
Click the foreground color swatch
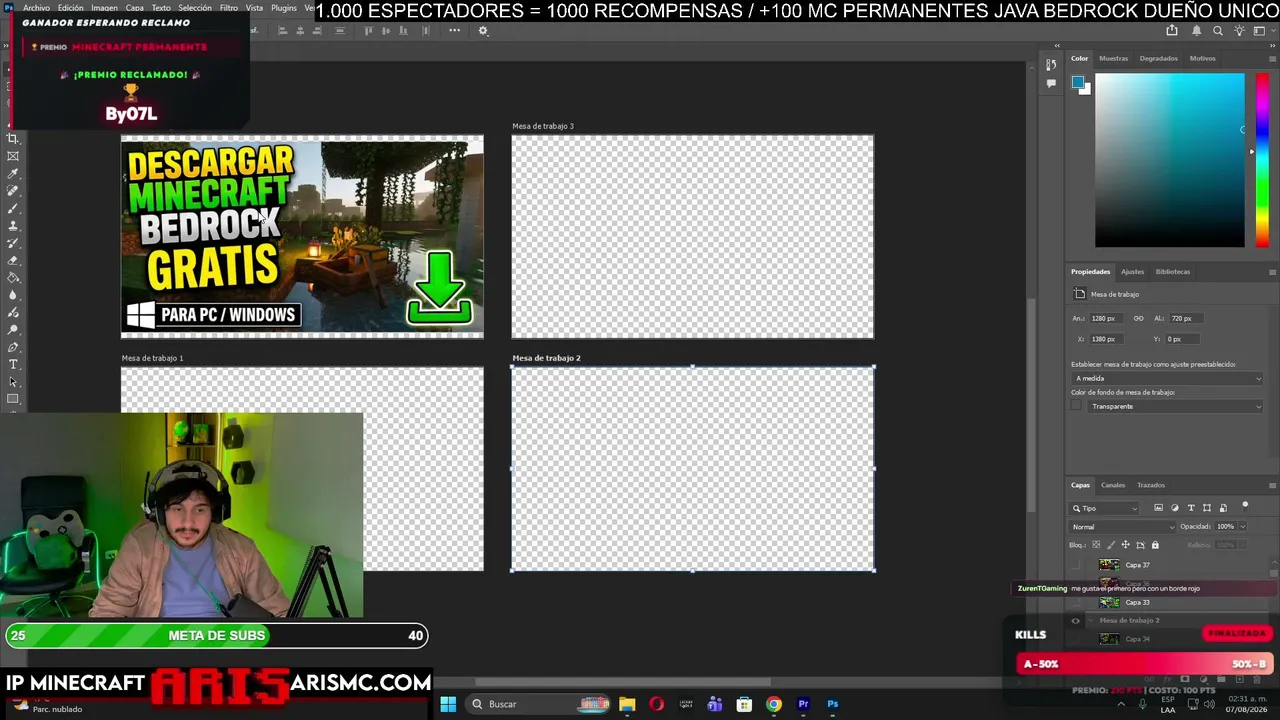coord(1077,81)
